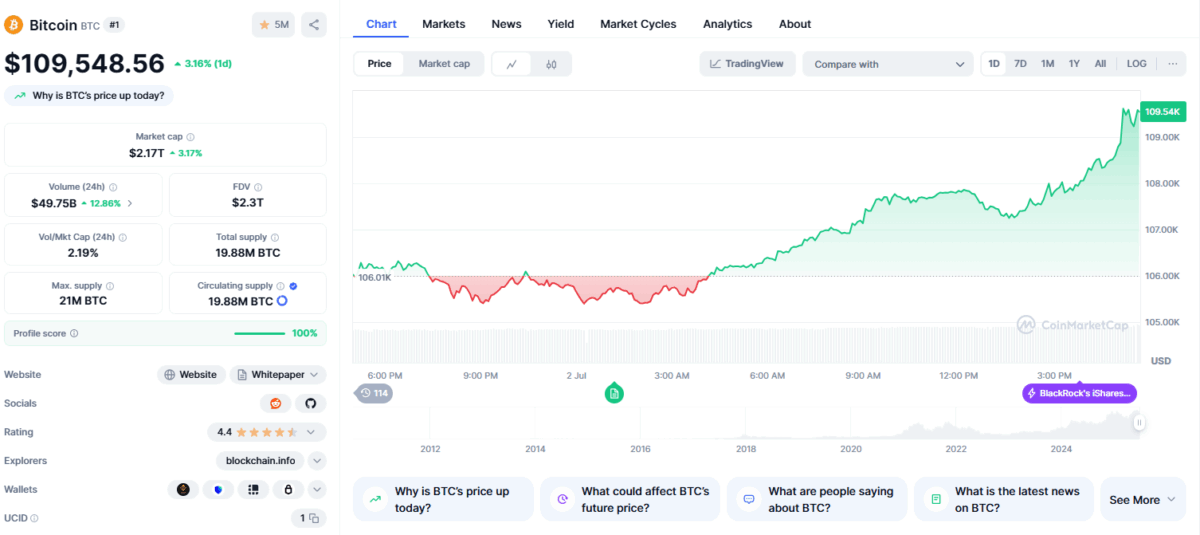The width and height of the screenshot is (1200, 535).
Task: Open the blue shield wallet icon
Action: [x=218, y=489]
